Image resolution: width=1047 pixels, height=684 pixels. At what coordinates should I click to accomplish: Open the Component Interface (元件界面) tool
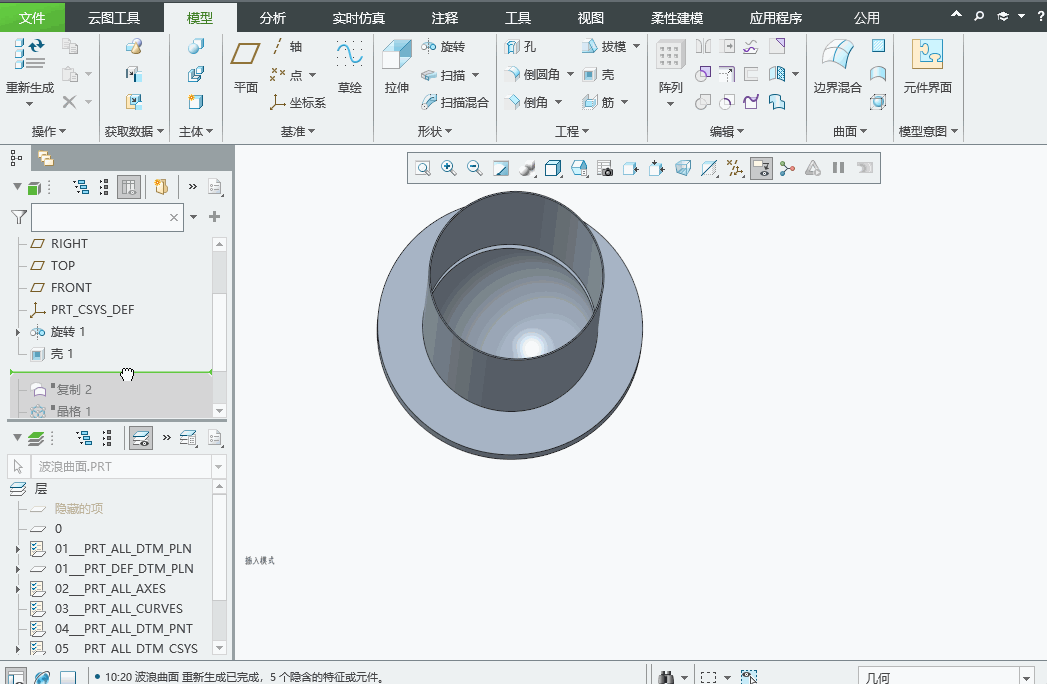pos(927,66)
